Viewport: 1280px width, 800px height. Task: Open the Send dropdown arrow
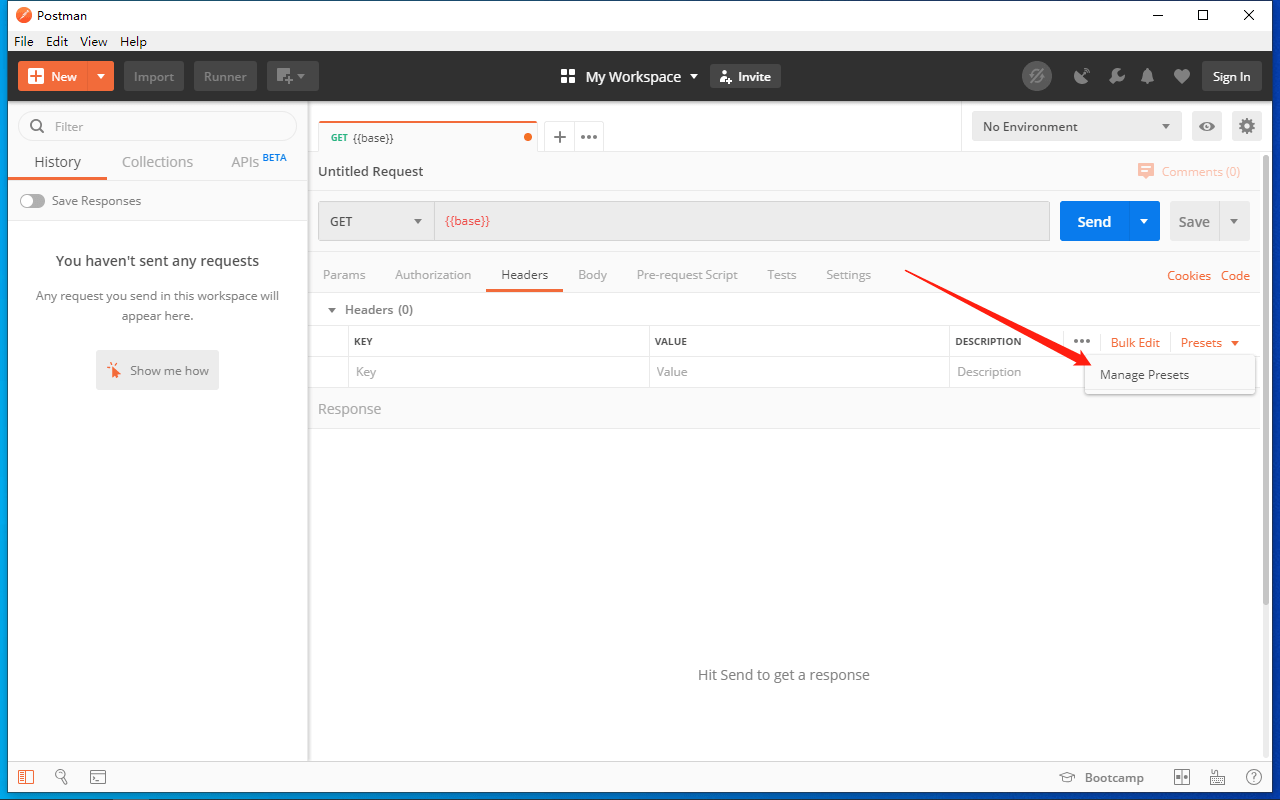1145,221
